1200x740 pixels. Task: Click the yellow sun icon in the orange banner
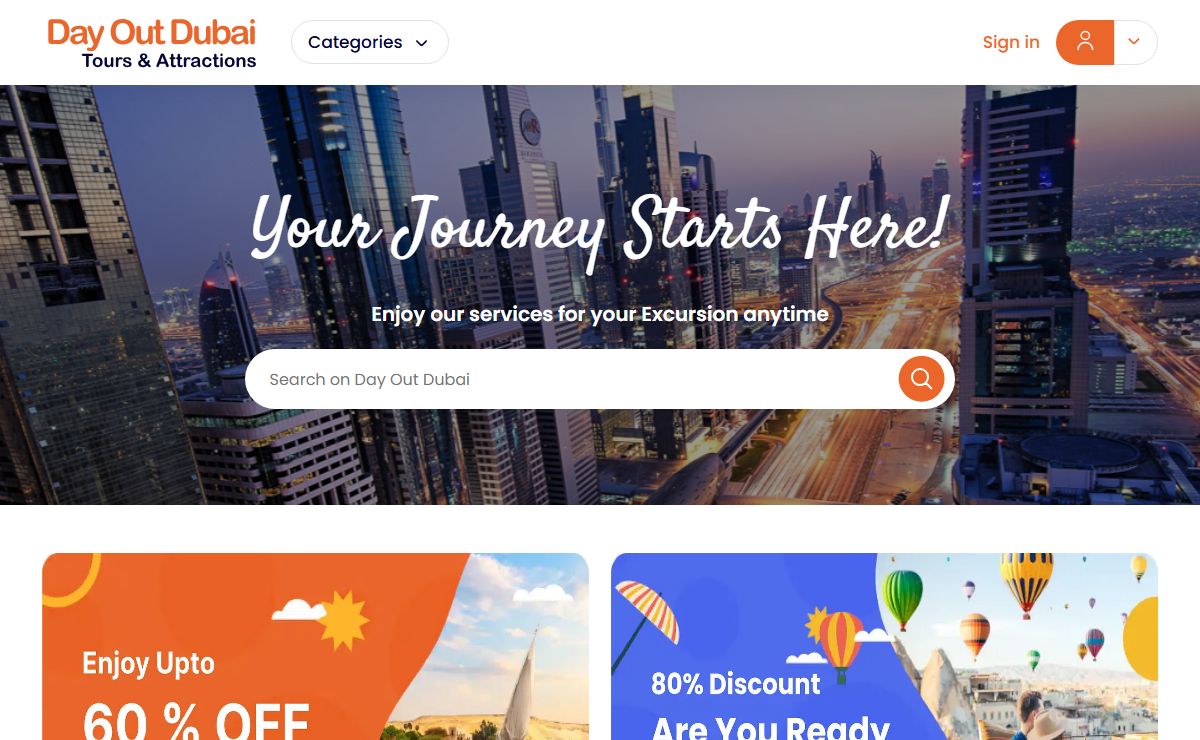[344, 619]
